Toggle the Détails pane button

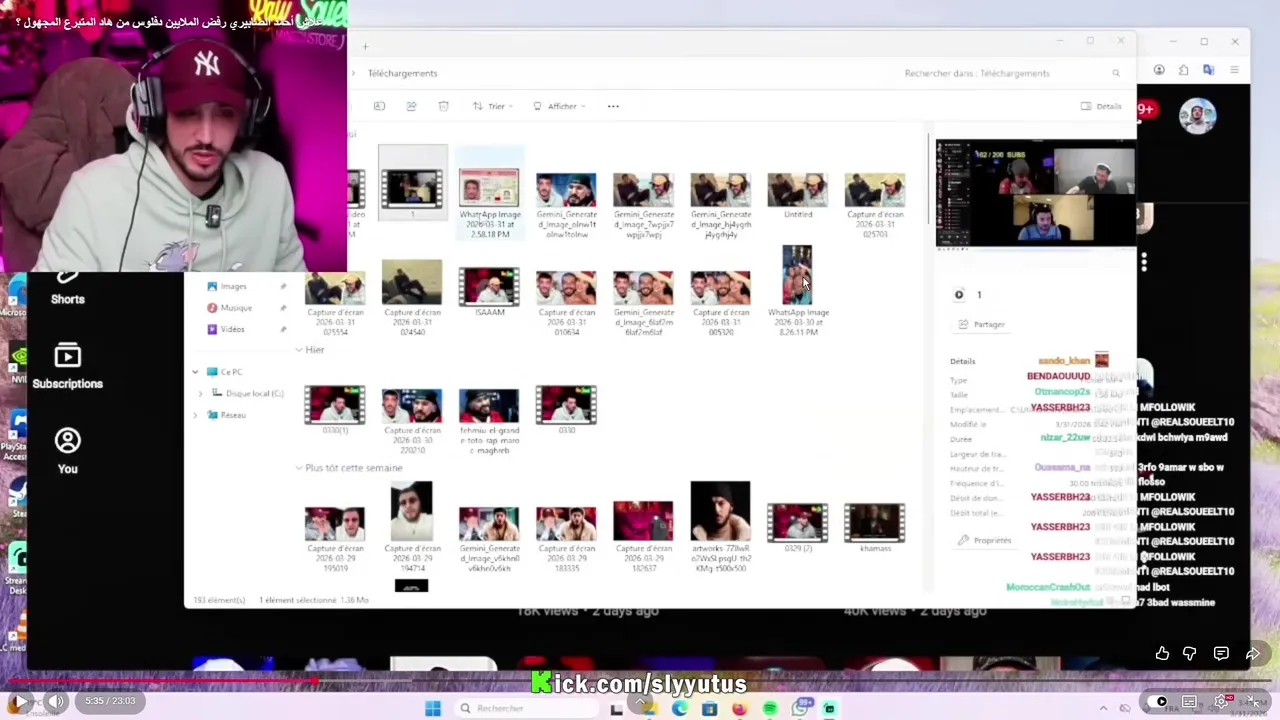point(1101,106)
